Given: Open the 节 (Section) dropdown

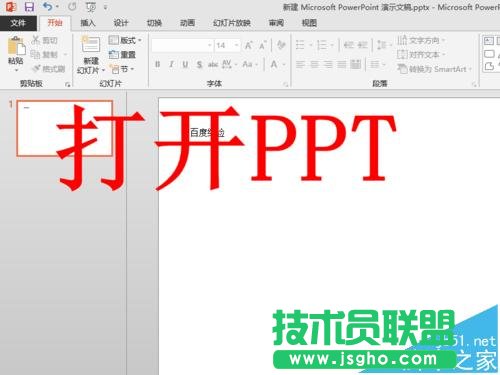Looking at the screenshot, I should tap(122, 69).
